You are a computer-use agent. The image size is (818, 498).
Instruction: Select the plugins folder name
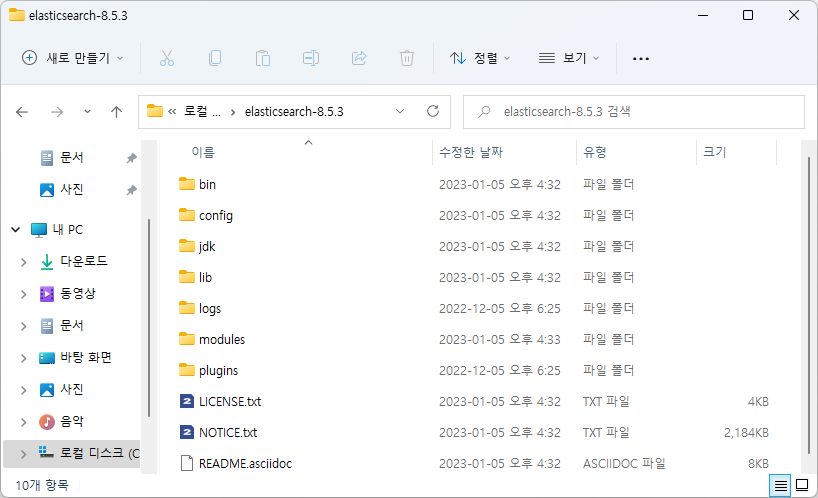click(x=218, y=371)
